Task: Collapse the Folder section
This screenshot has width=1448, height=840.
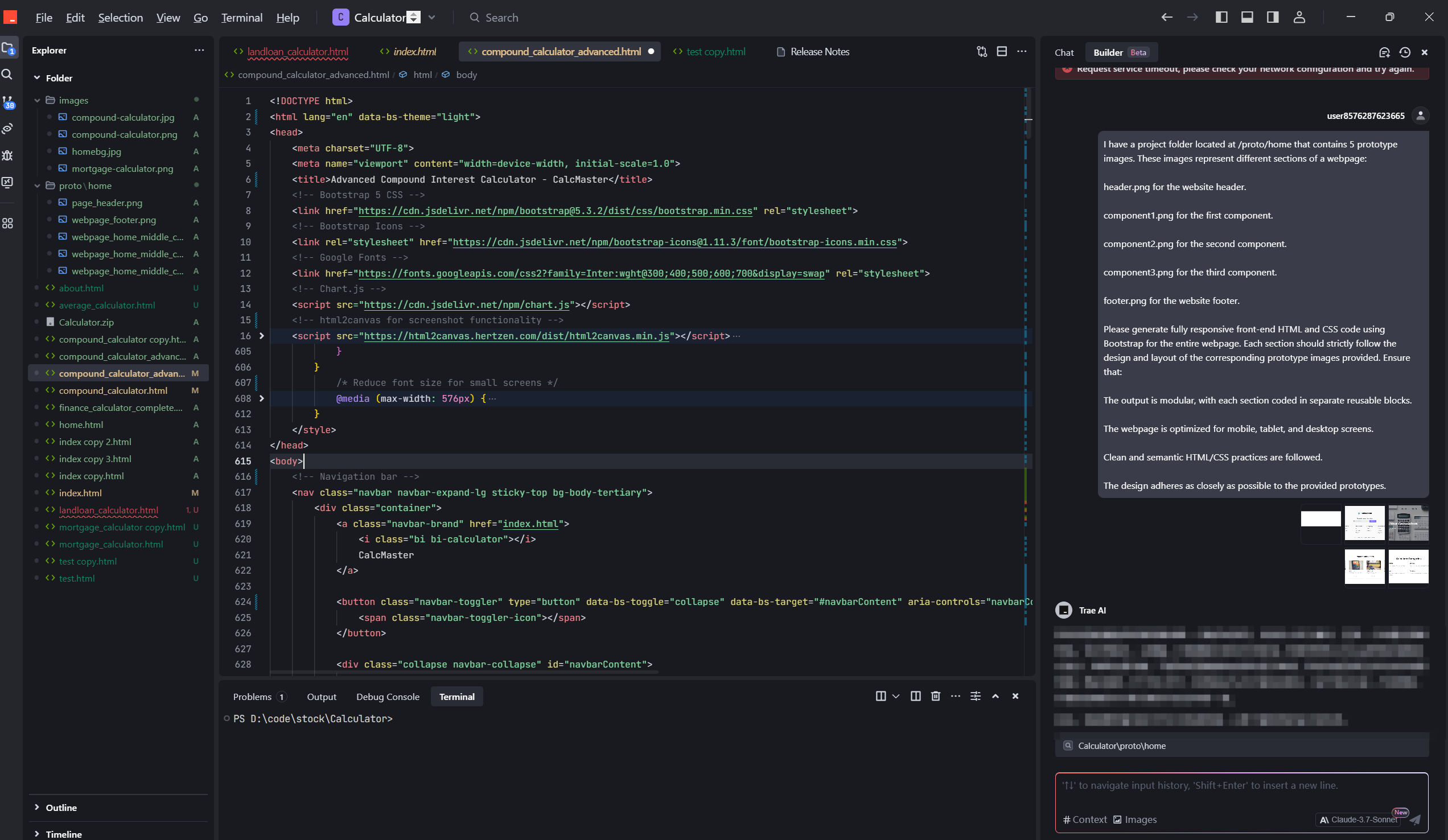Action: click(x=37, y=77)
